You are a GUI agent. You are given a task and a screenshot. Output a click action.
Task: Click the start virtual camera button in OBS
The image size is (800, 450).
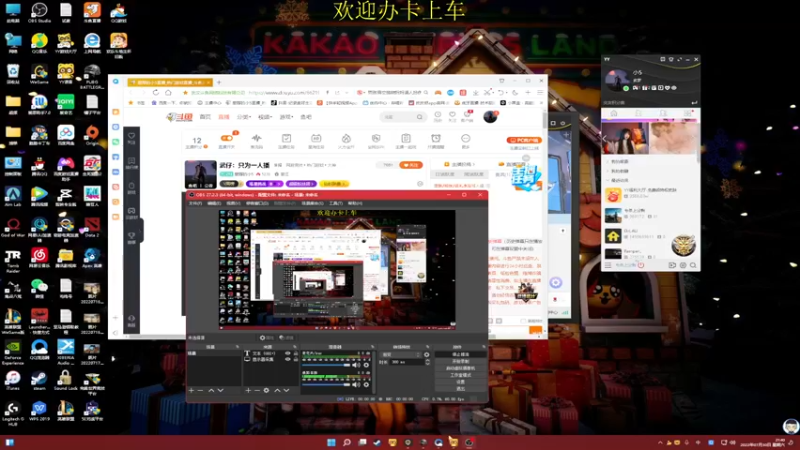460,368
